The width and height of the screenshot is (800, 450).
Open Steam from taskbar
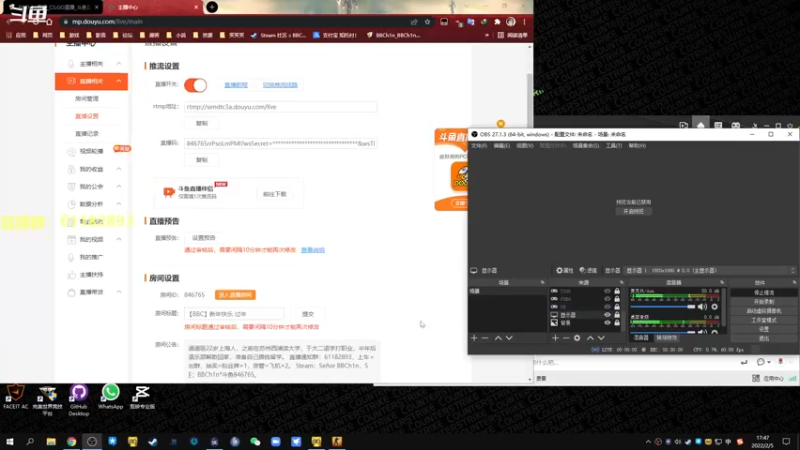pos(153,441)
